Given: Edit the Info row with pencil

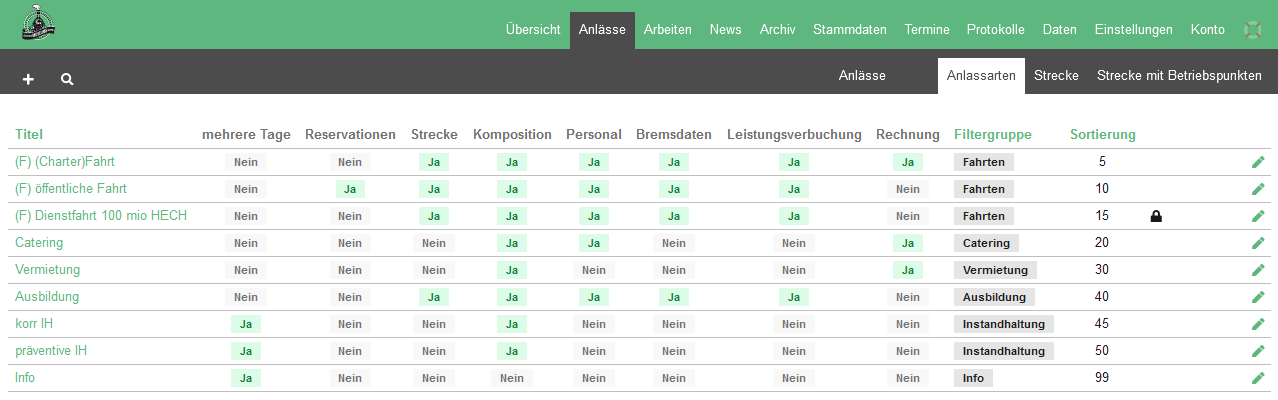Looking at the screenshot, I should pyautogui.click(x=1258, y=378).
